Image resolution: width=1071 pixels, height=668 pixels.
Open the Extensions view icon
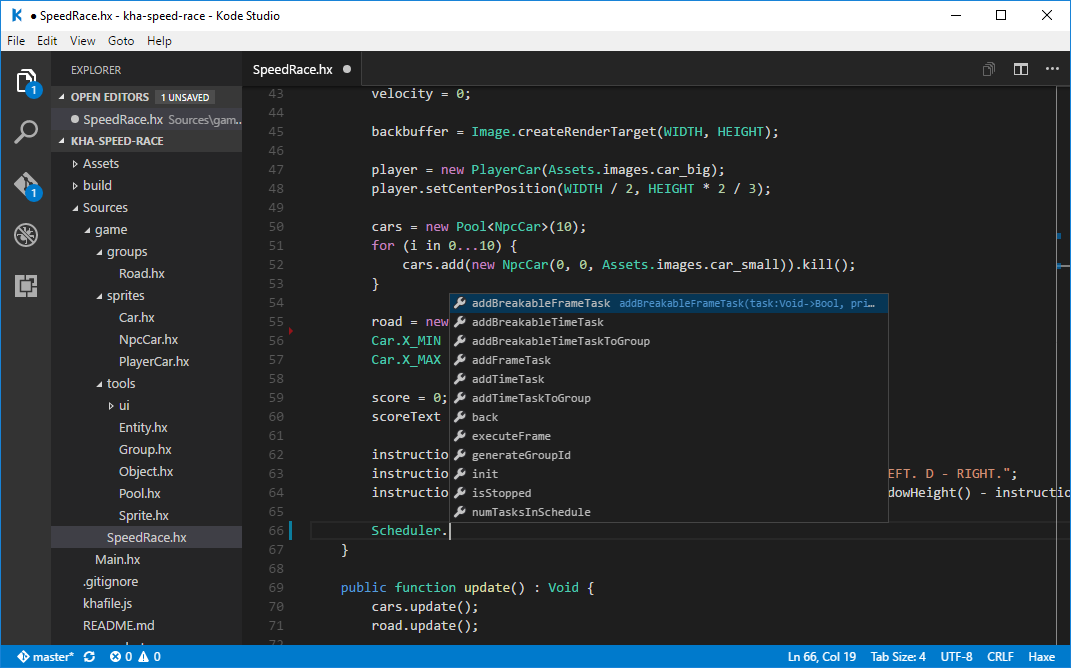pos(26,287)
